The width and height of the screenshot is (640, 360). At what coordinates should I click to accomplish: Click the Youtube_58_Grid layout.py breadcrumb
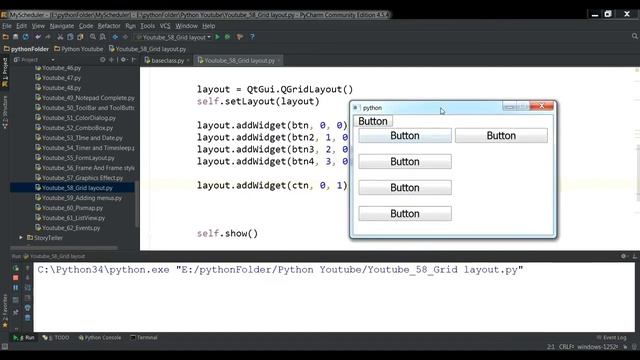(147, 49)
